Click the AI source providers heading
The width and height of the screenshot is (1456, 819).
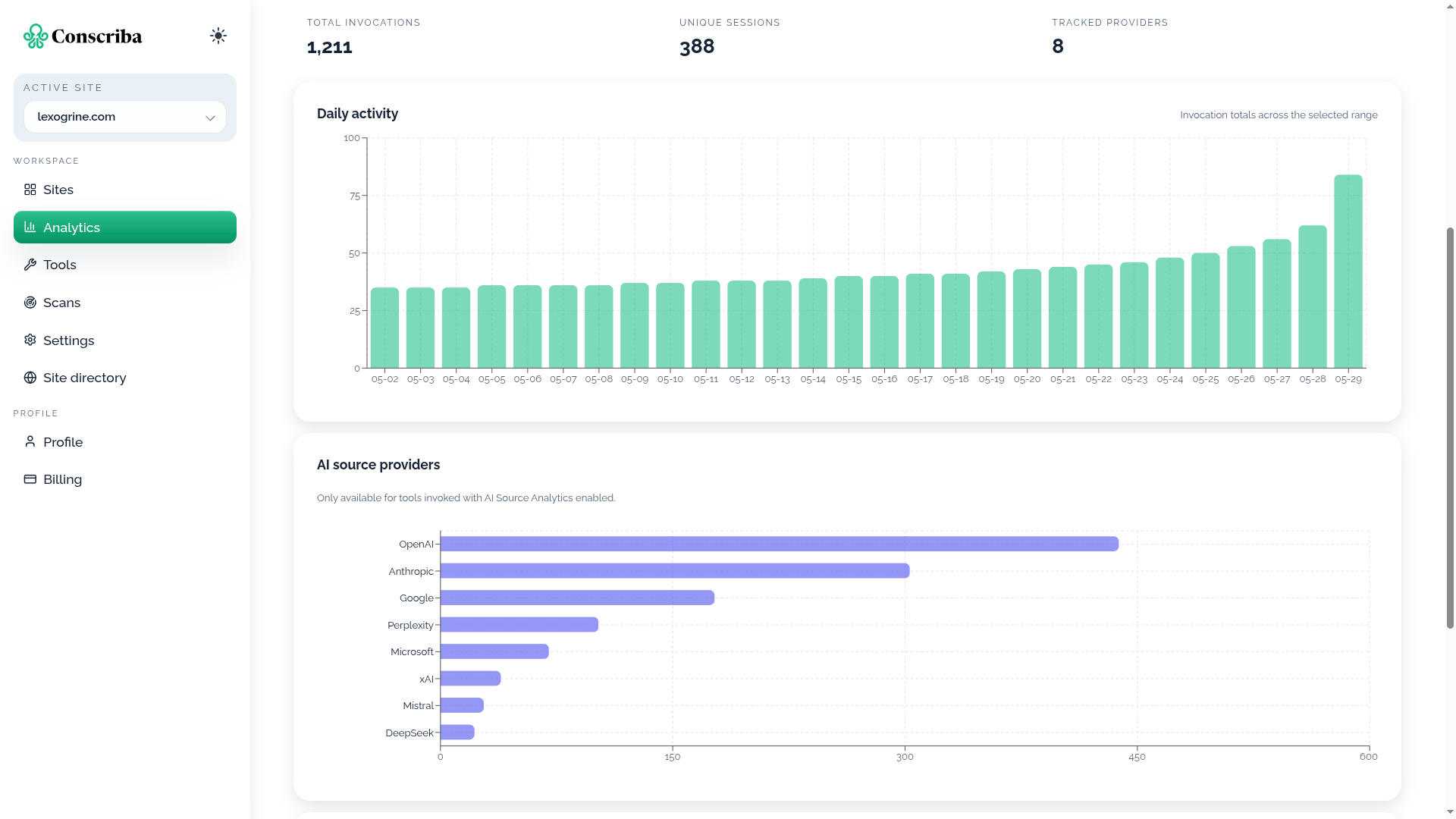(378, 465)
